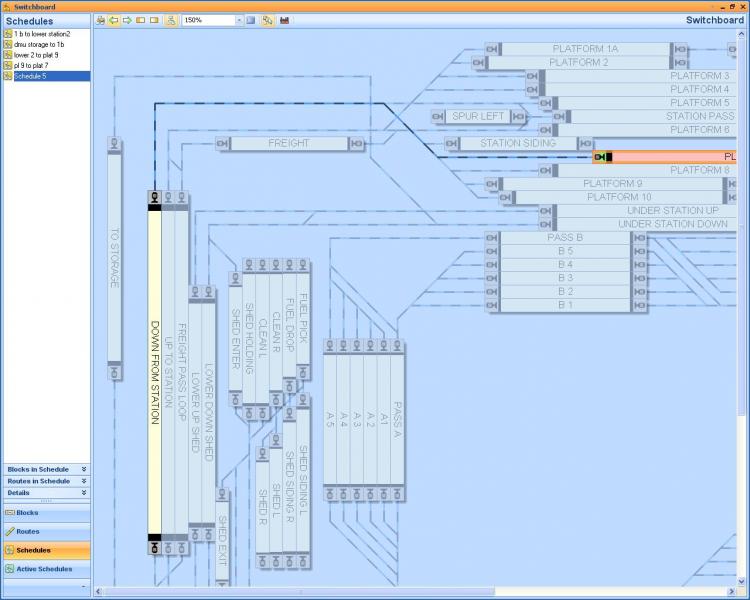Open the Active Schedules panel

click(45, 569)
